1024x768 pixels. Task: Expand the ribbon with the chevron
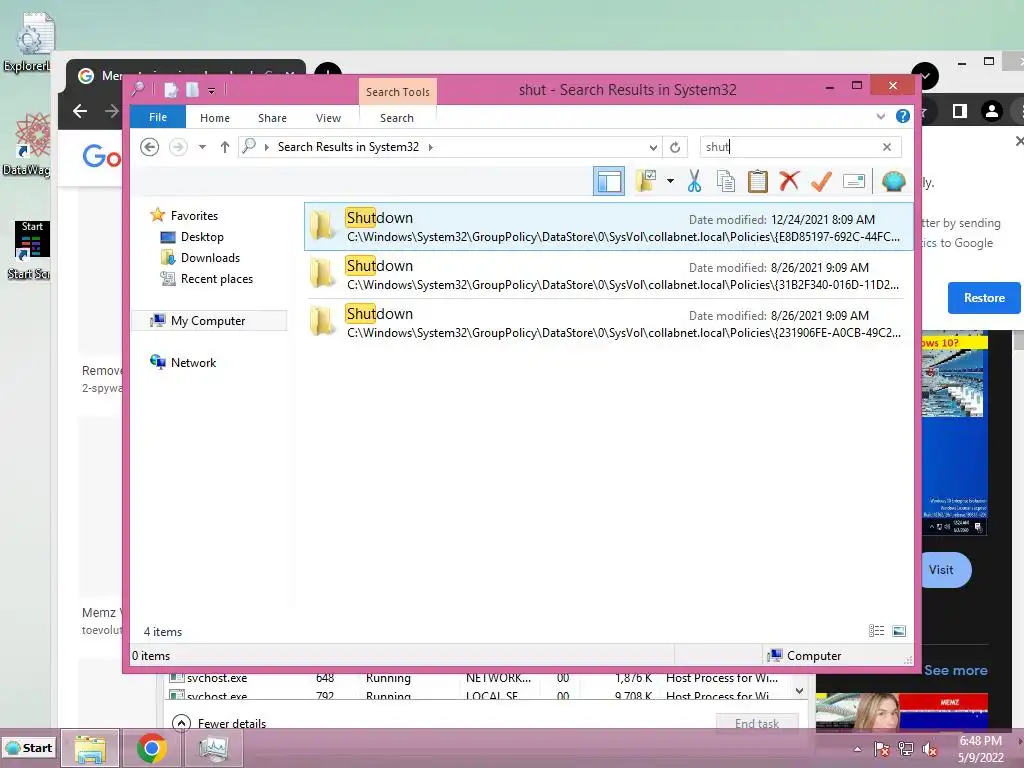coord(880,116)
